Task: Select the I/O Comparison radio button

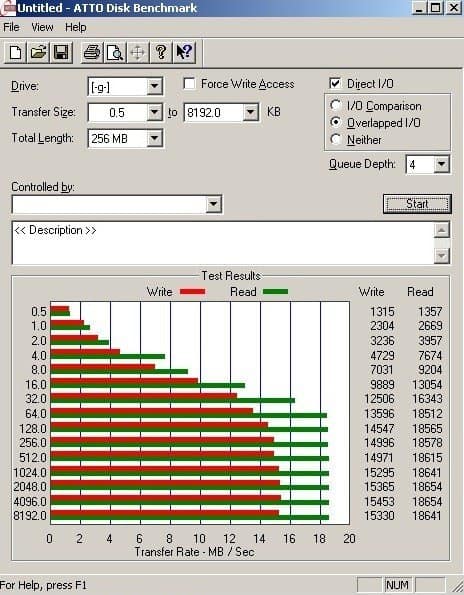Action: click(x=336, y=105)
